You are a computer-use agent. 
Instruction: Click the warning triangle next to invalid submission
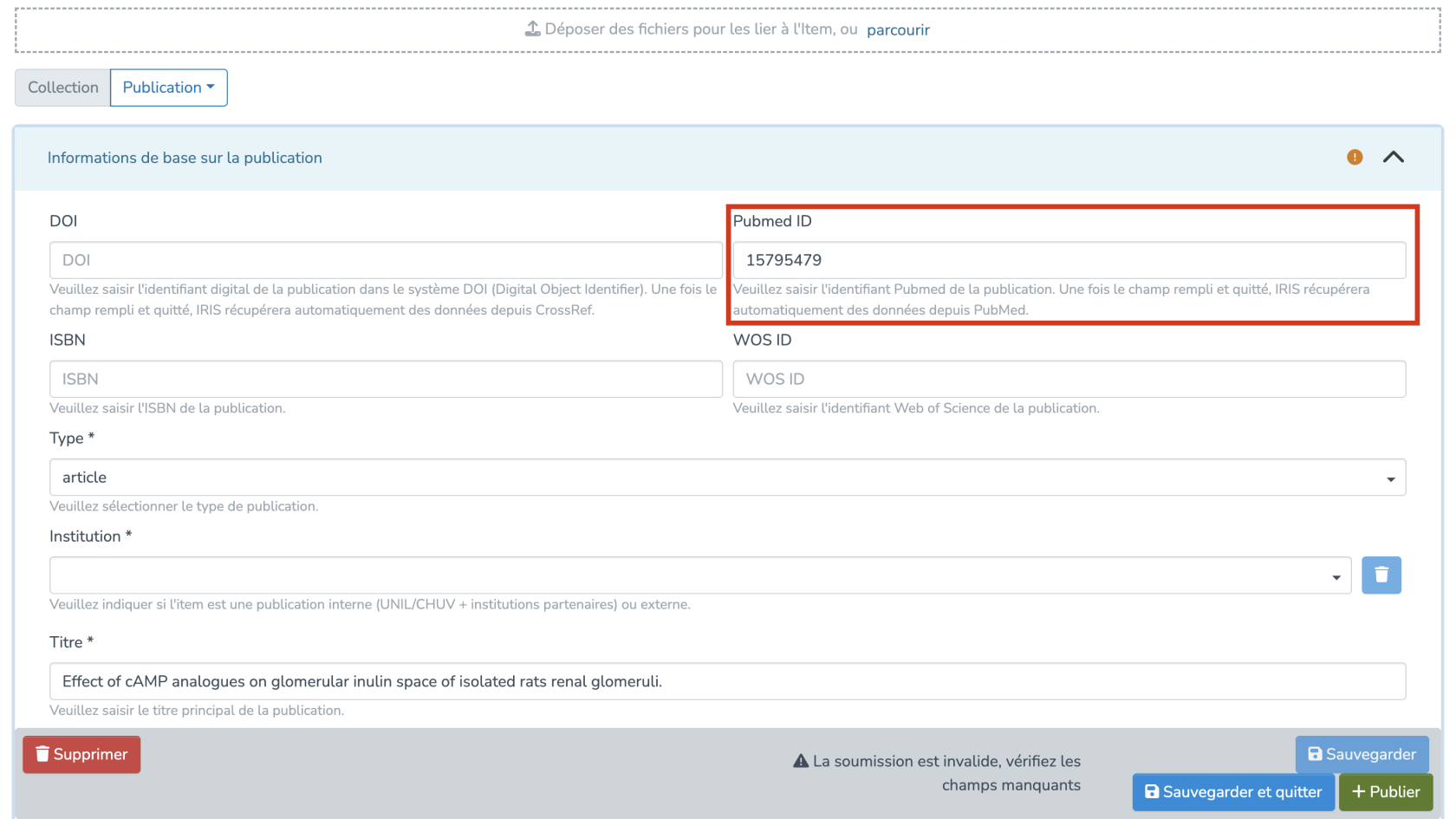[801, 761]
